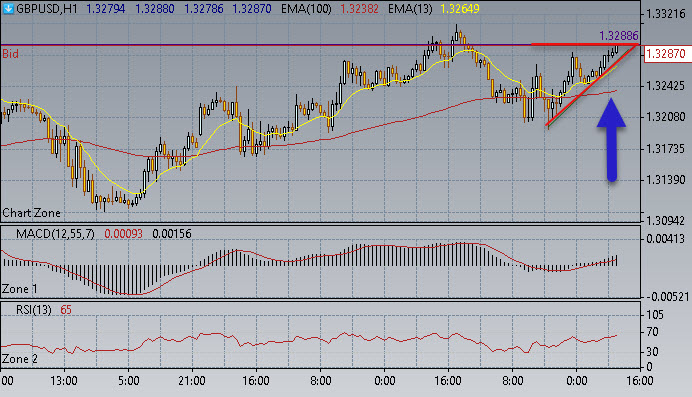Click the EMA(13) value 1.32649
Screen dimensions: 692x397
[x=460, y=9]
